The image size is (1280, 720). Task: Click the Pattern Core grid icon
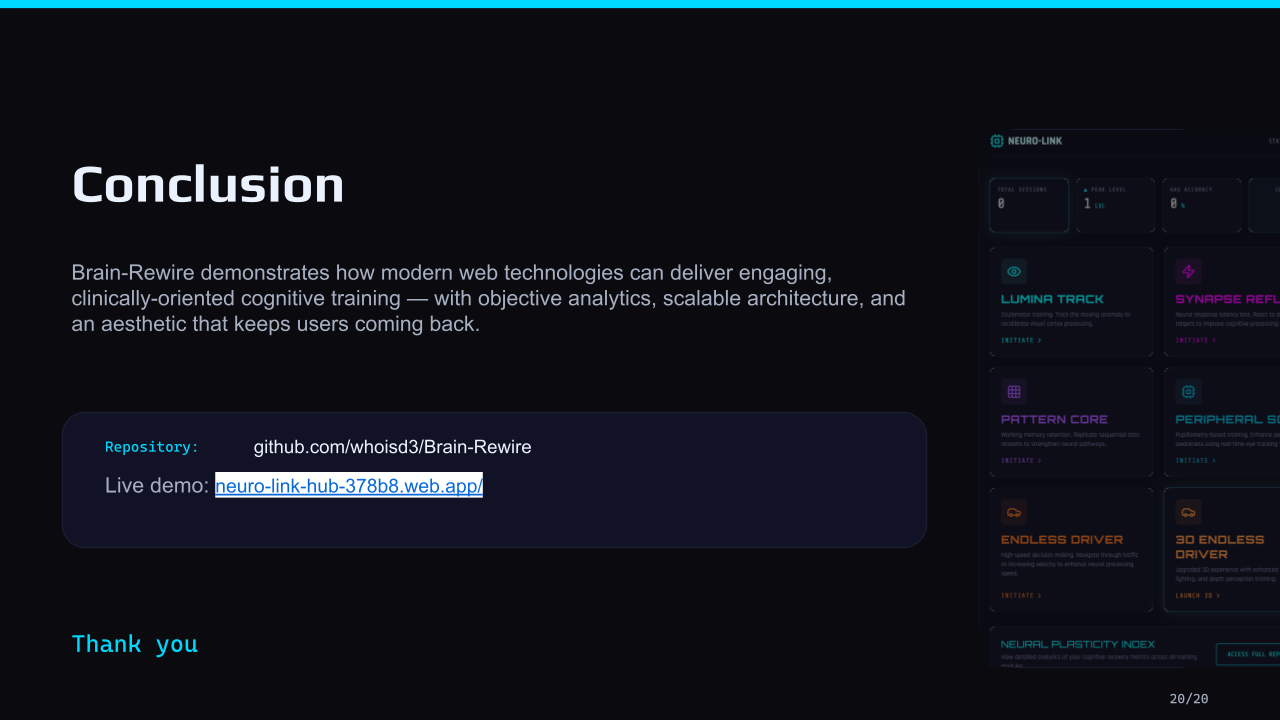click(1014, 391)
